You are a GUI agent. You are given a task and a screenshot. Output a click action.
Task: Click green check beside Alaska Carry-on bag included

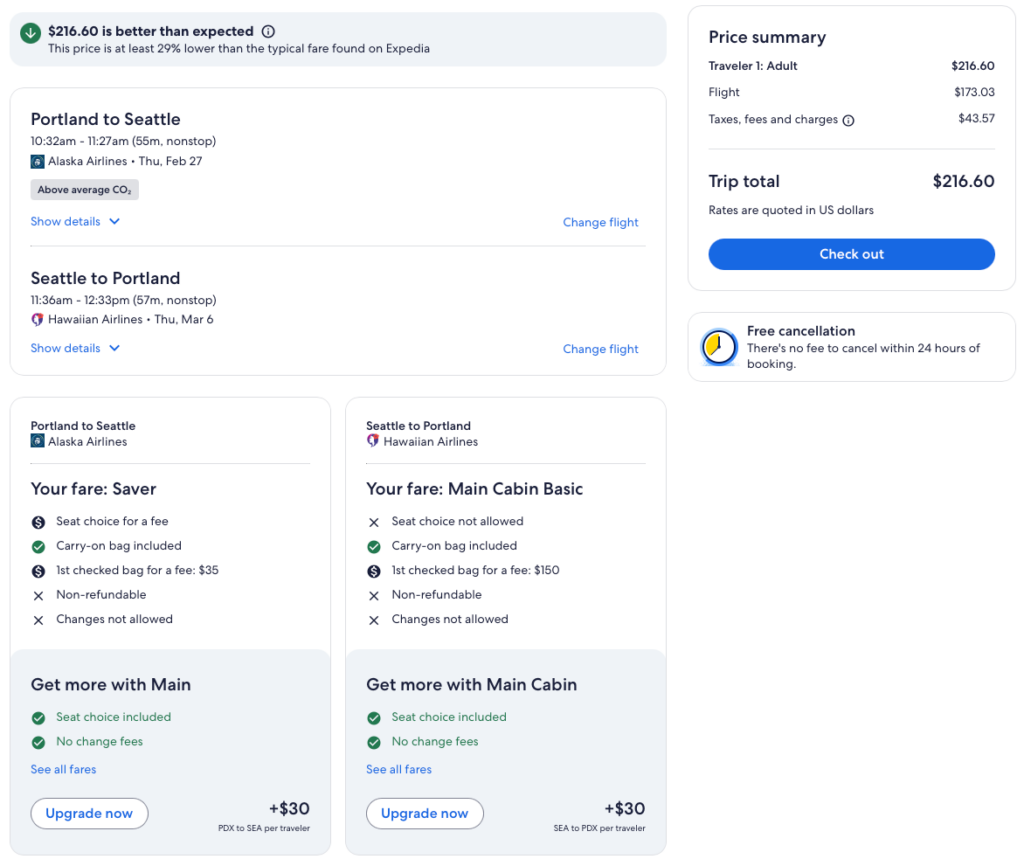(38, 547)
